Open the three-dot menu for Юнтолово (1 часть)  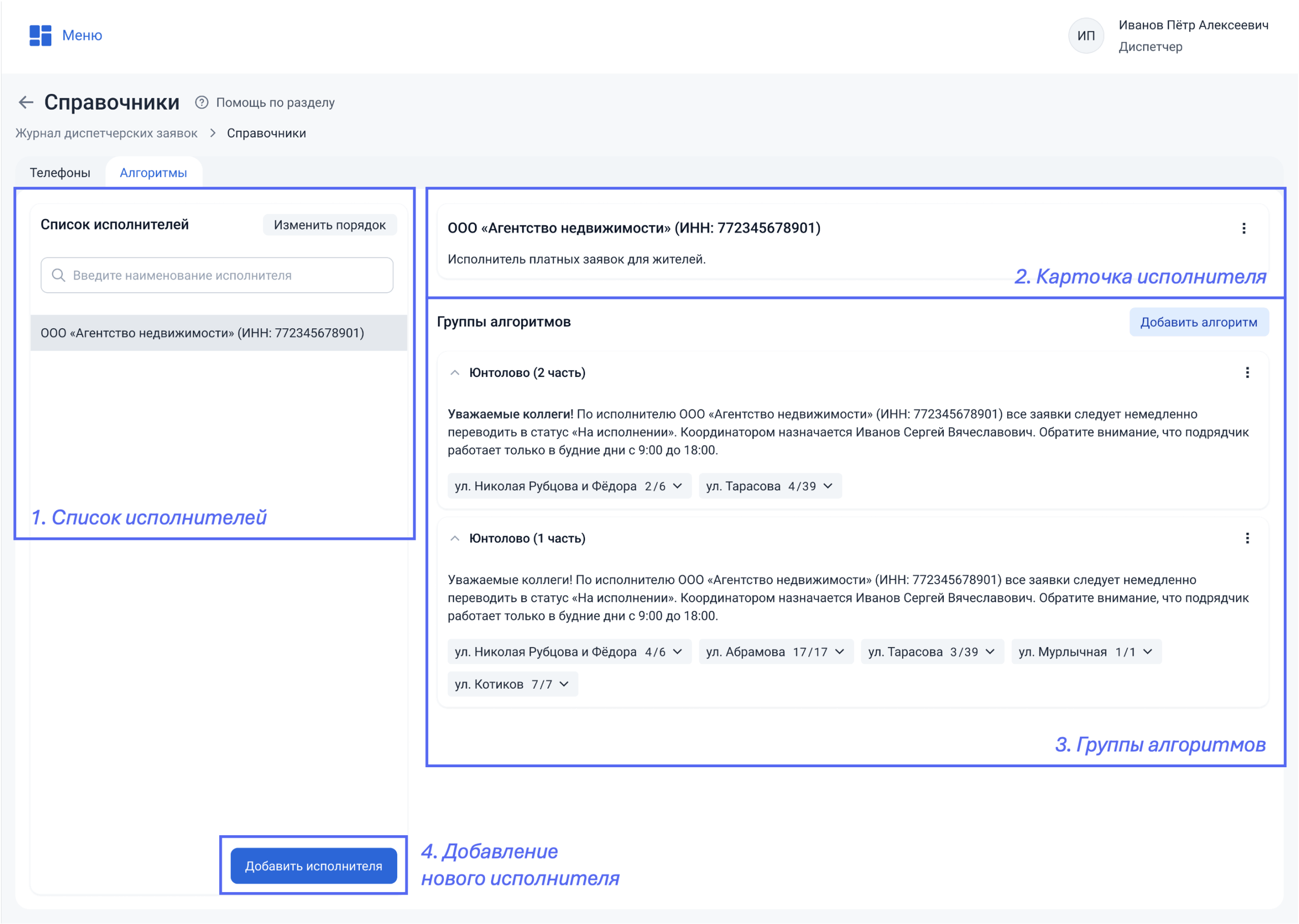coord(1247,538)
